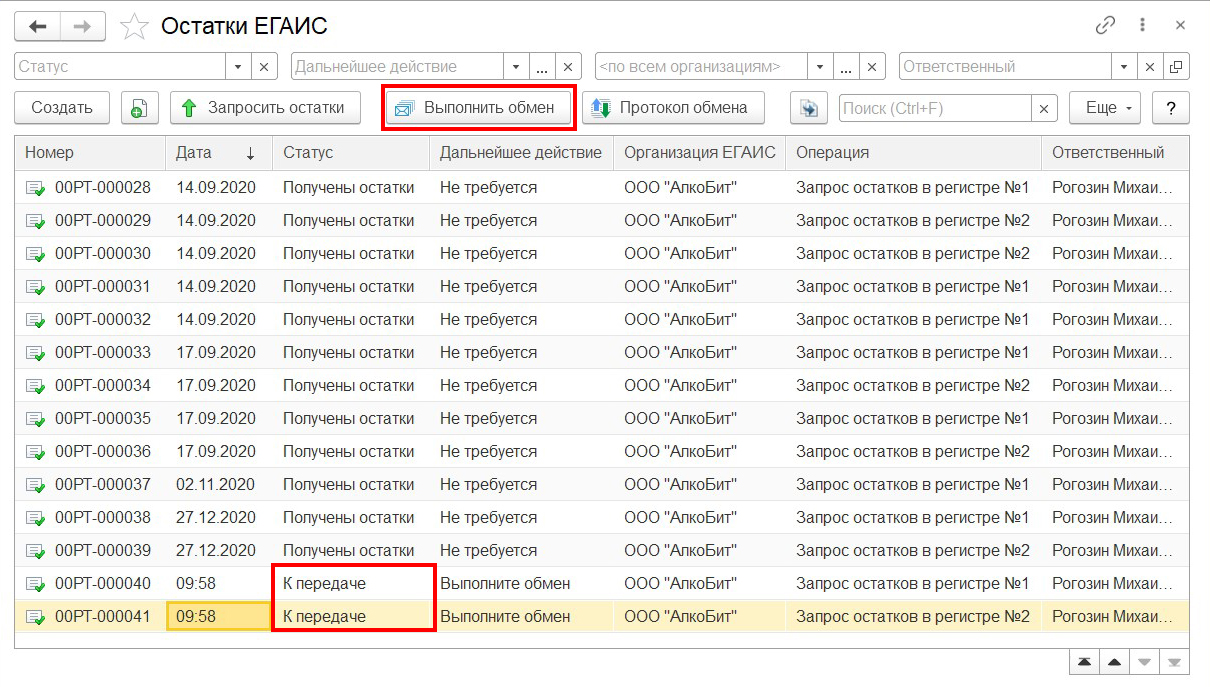Open ellipsis selector for organization filter
The width and height of the screenshot is (1210, 687).
[846, 67]
